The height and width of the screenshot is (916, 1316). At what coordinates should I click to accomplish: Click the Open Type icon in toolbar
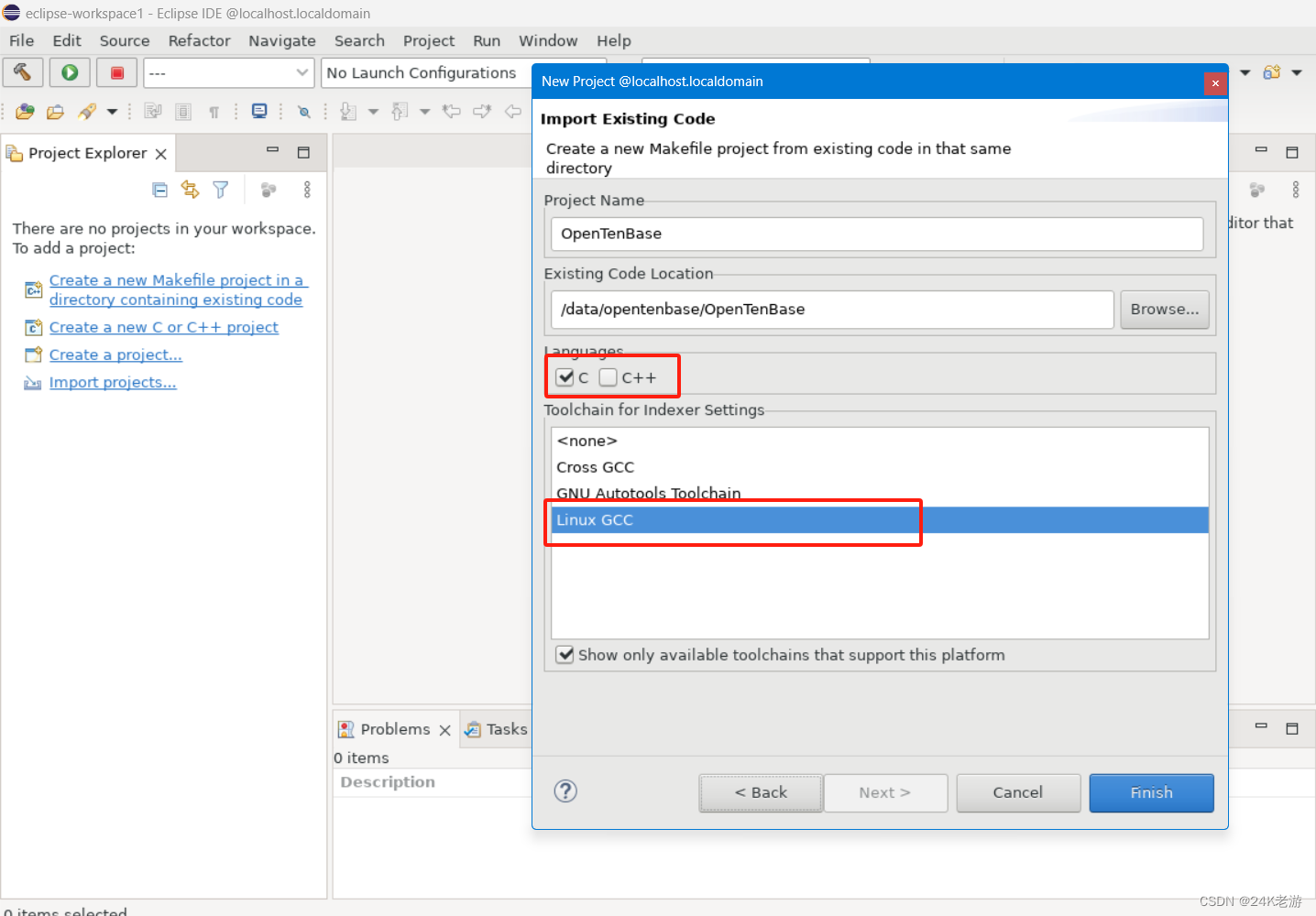[x=26, y=112]
